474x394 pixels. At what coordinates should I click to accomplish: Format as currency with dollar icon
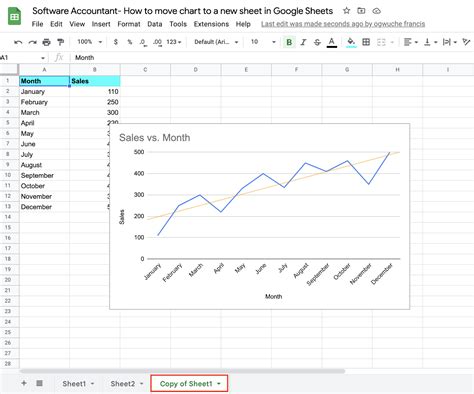[116, 42]
